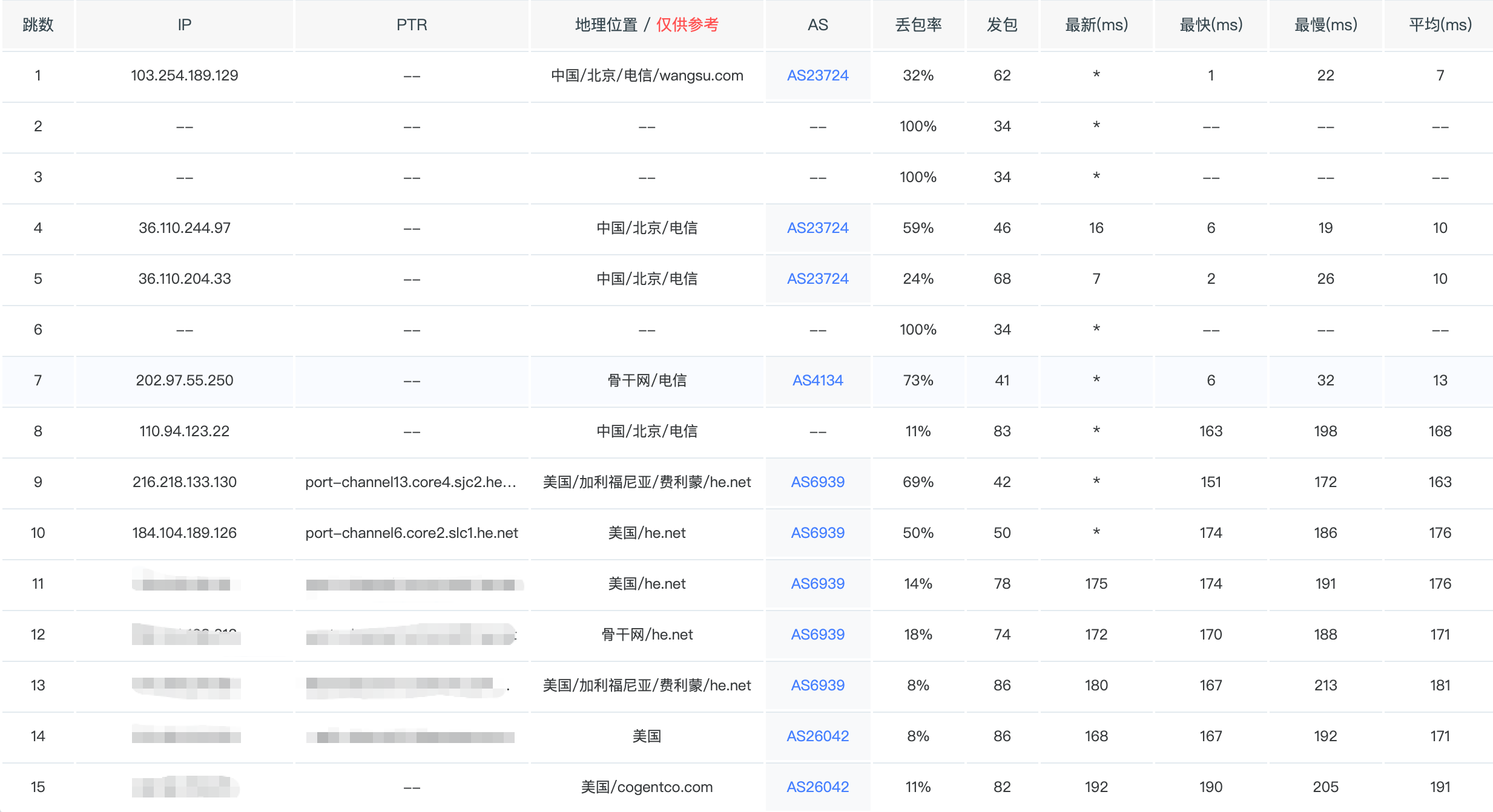This screenshot has width=1493, height=812.
Task: Click AS6939 link for 184.104.189.126
Action: tap(817, 533)
